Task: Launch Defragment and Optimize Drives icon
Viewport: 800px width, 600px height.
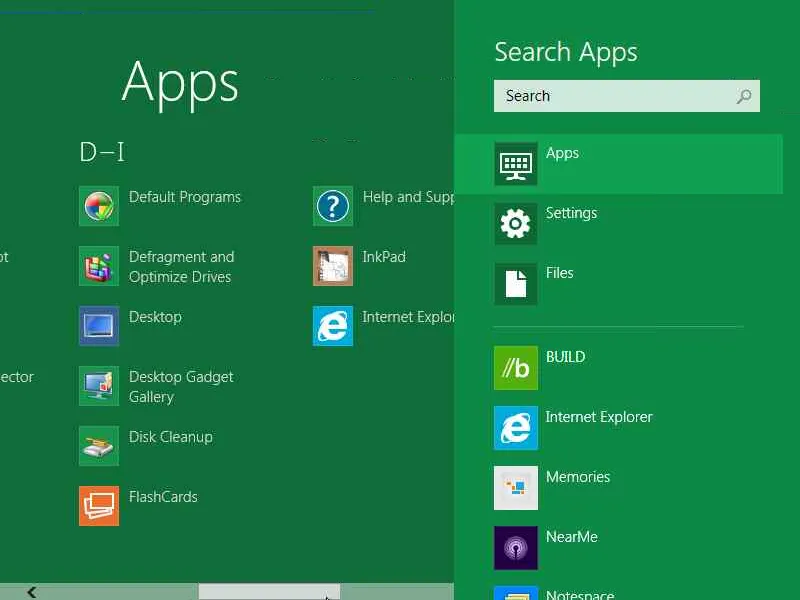Action: [x=99, y=266]
